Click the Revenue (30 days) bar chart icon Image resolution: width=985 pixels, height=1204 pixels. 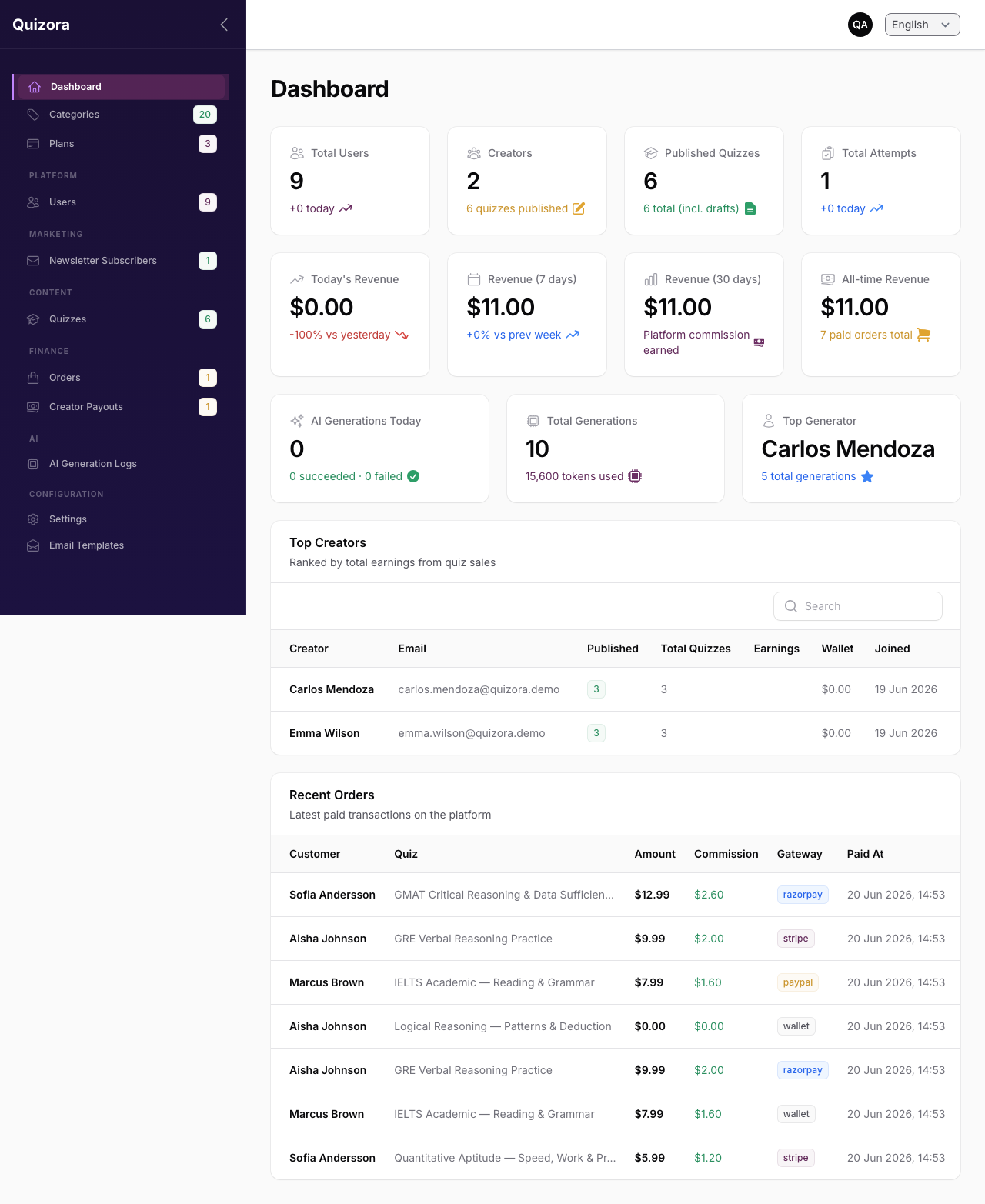click(651, 279)
